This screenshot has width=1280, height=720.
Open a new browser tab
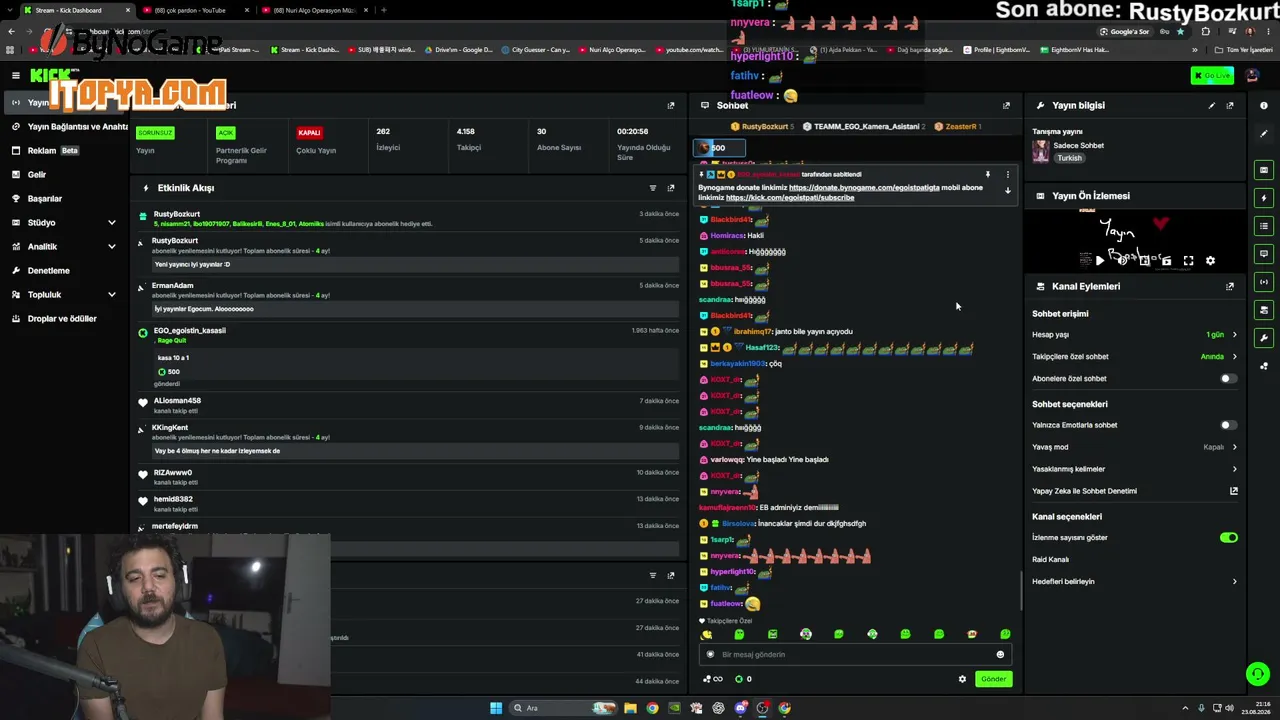click(x=384, y=10)
